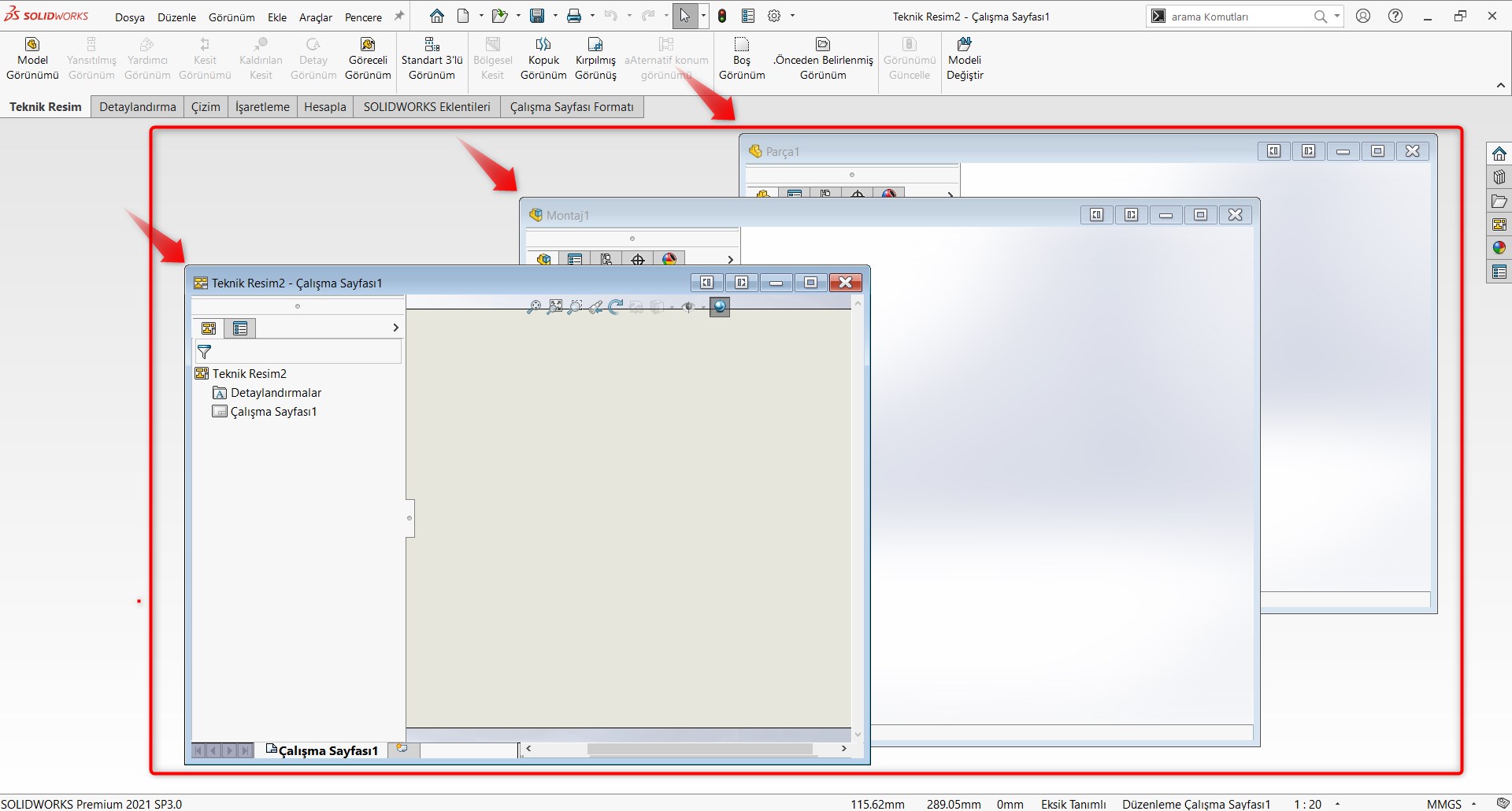Expand manager tabs chevron in drawing window
The image size is (1512, 811).
395,328
